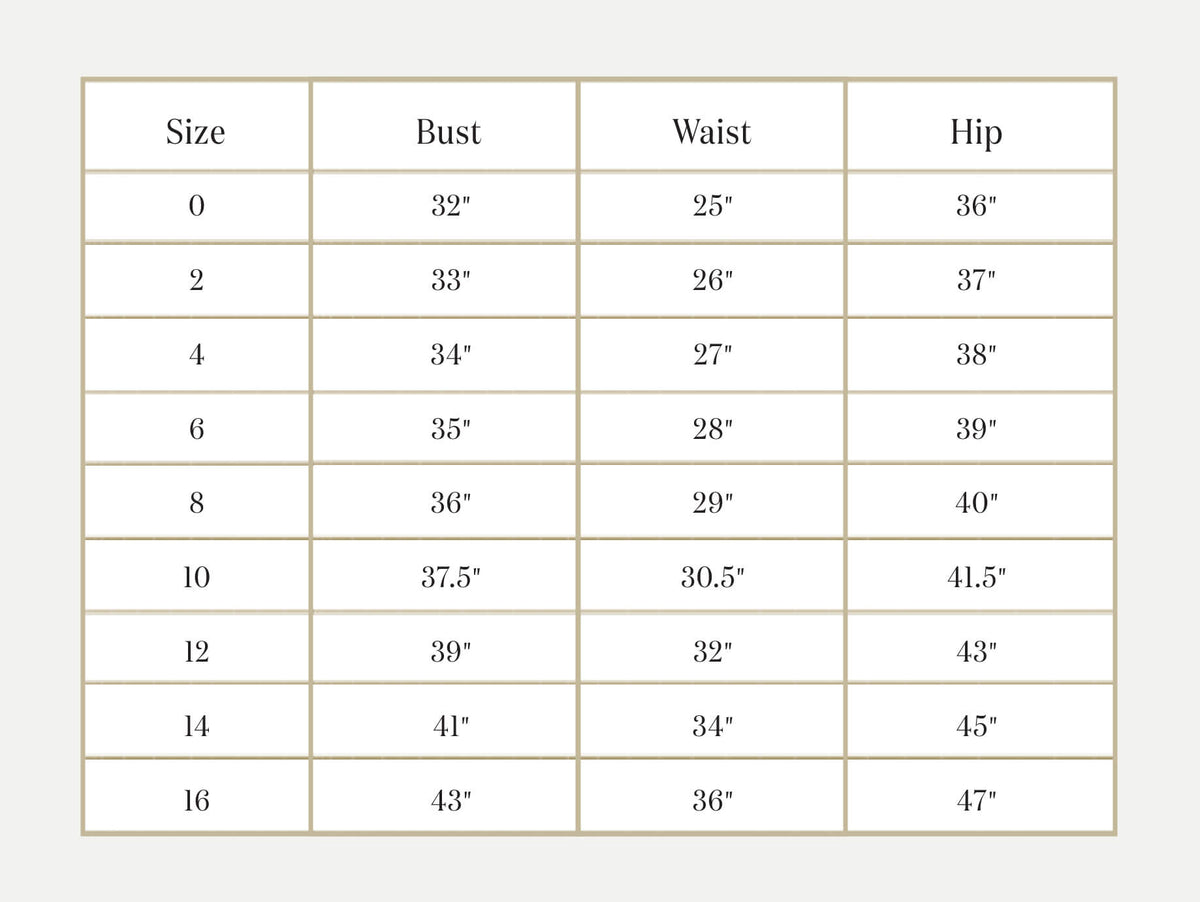Select the 25" waist value

pyautogui.click(x=712, y=207)
